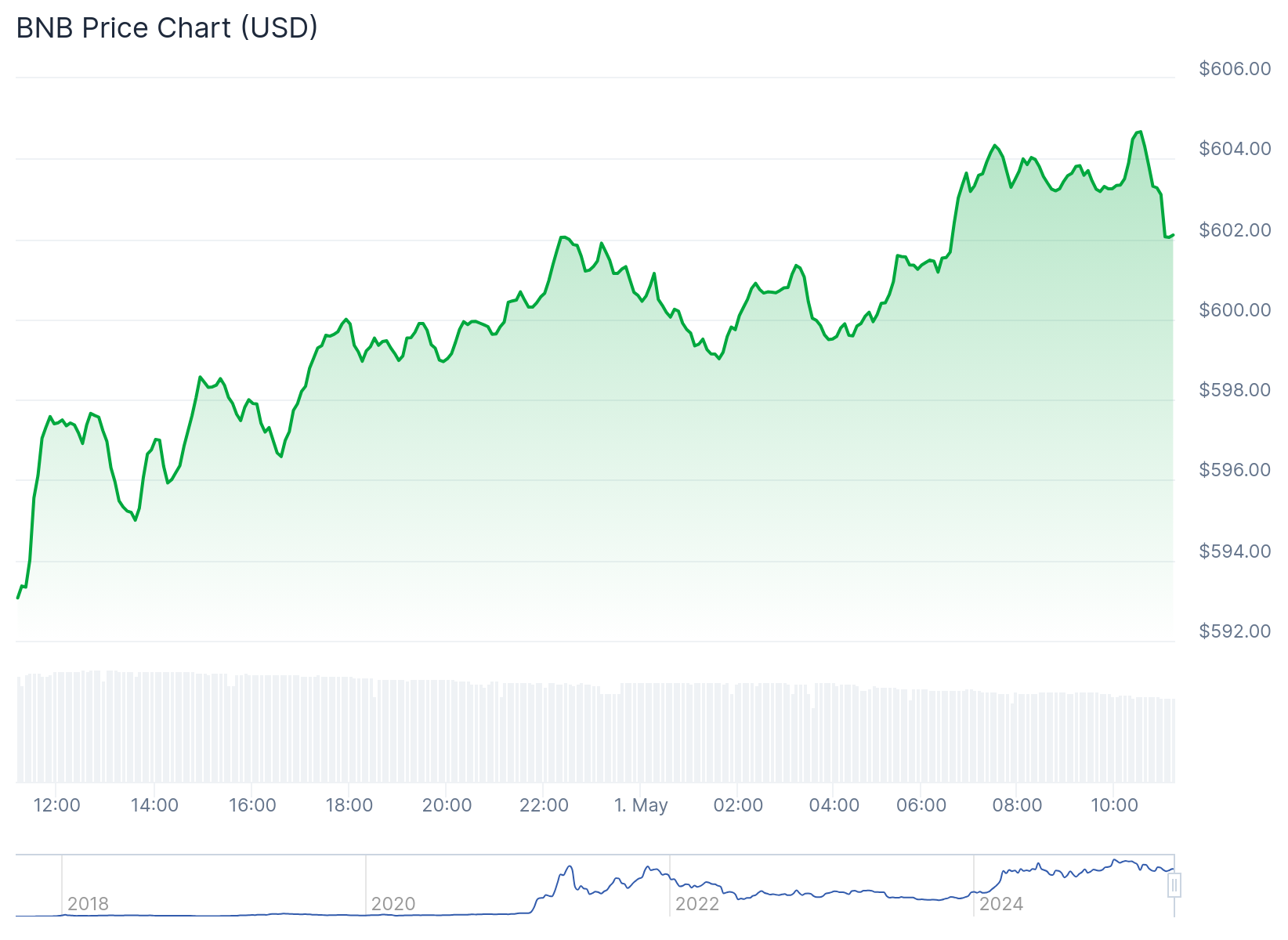Click the navigator range handle
Screen dimensions: 1288x940
click(x=1174, y=886)
